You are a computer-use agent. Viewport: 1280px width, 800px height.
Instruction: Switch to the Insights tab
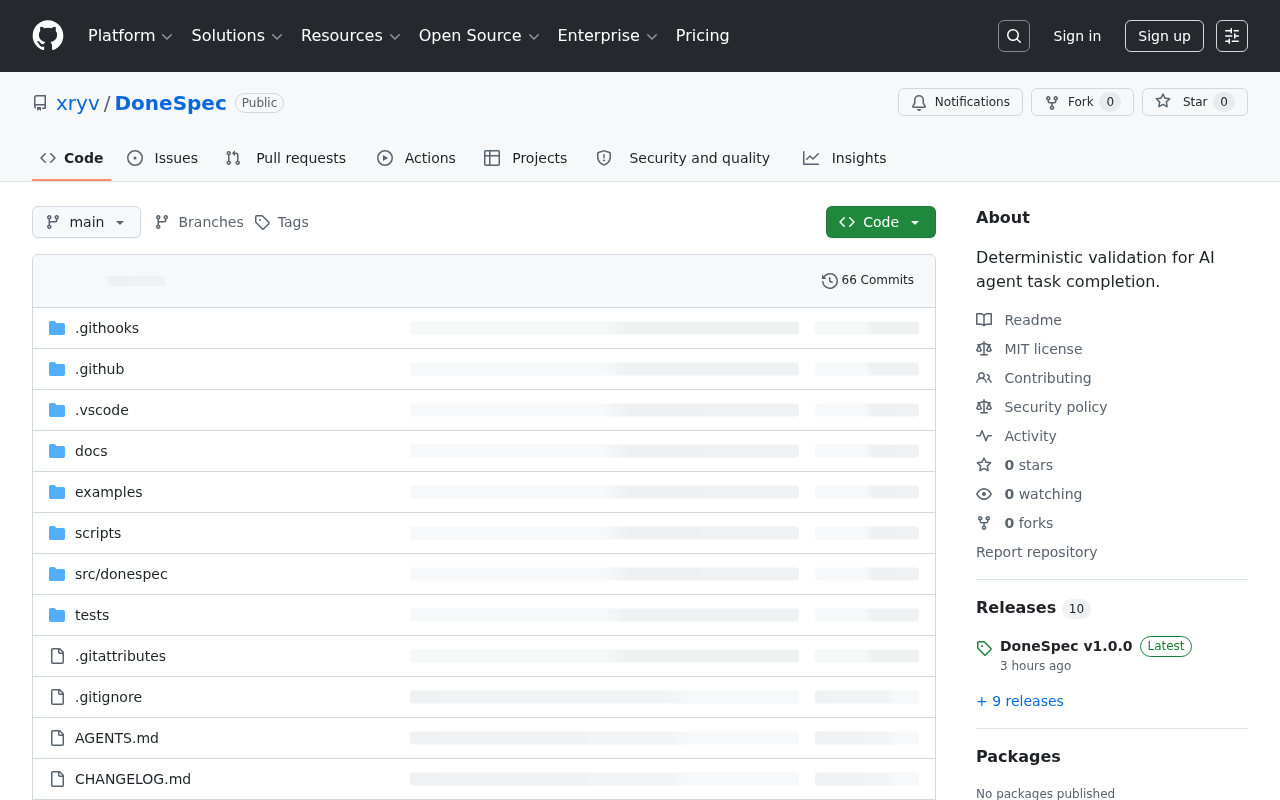(x=845, y=158)
